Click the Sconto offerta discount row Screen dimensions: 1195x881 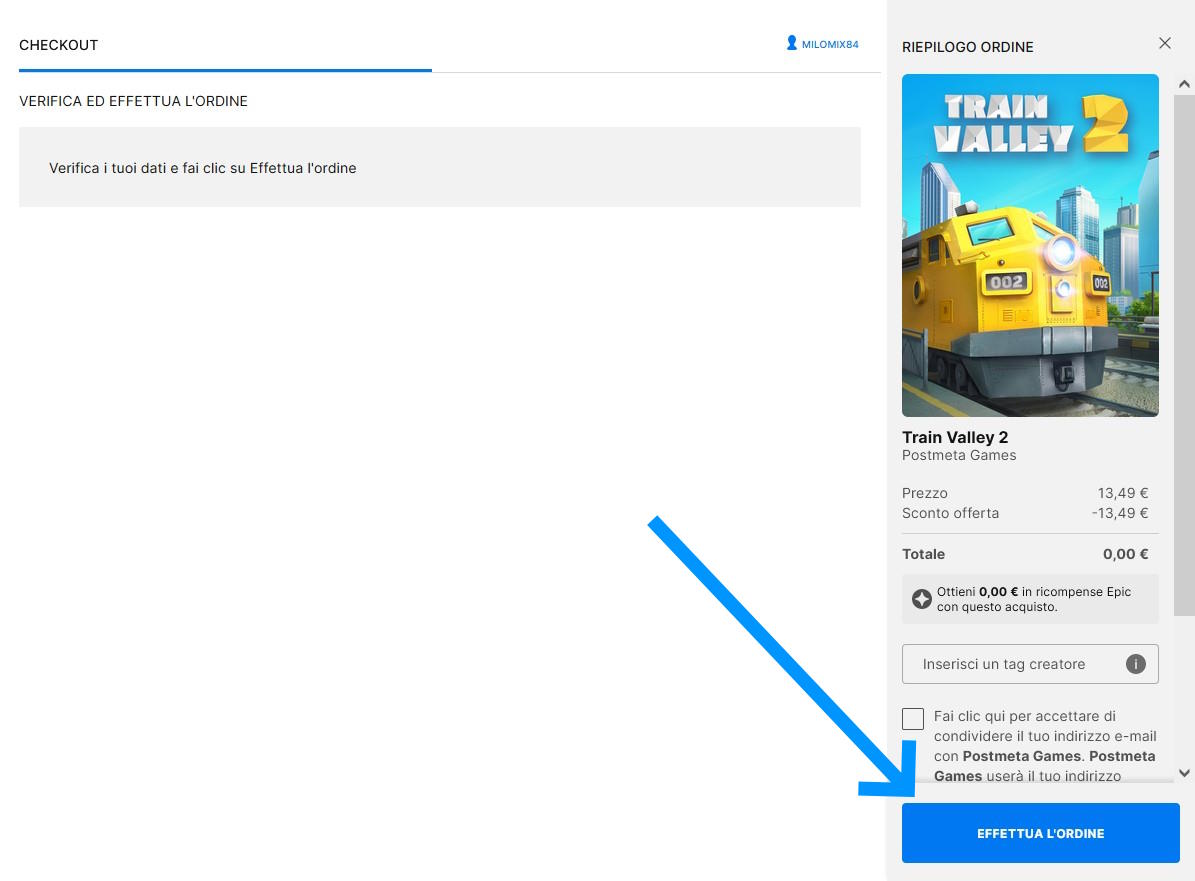[x=1025, y=513]
